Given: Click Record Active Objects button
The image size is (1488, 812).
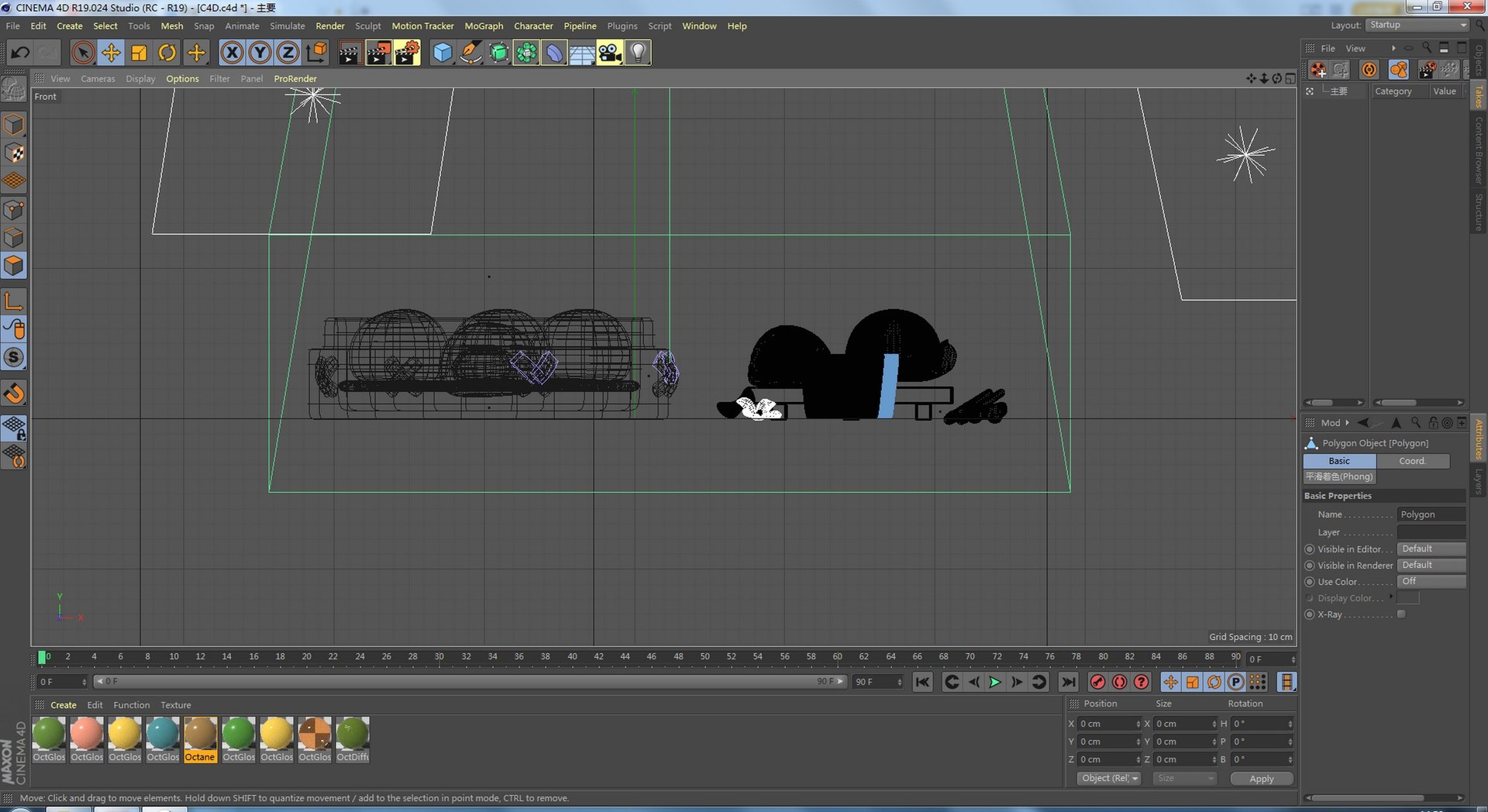Looking at the screenshot, I should click(1097, 682).
